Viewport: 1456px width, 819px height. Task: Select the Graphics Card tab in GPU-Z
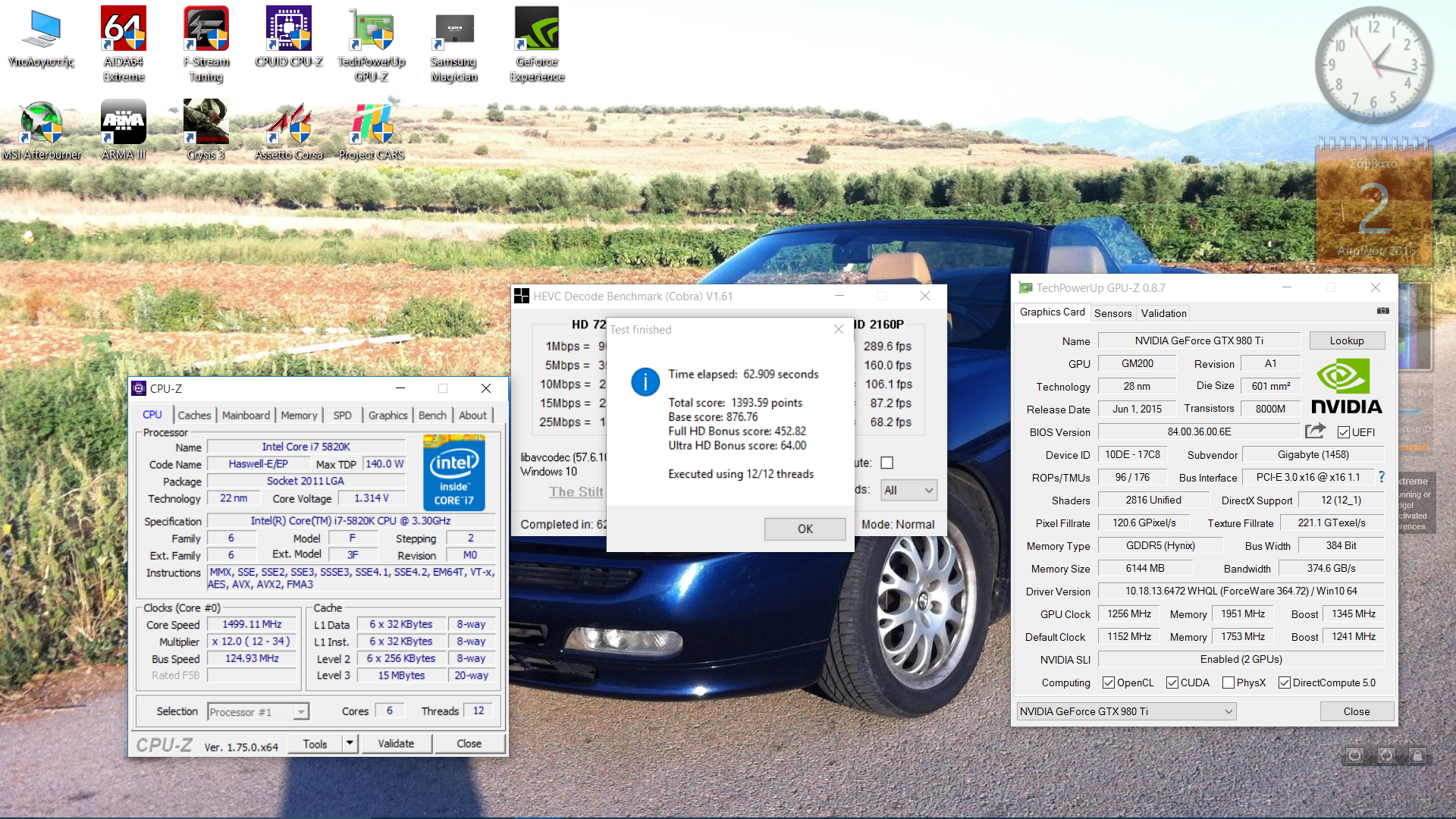[1053, 312]
